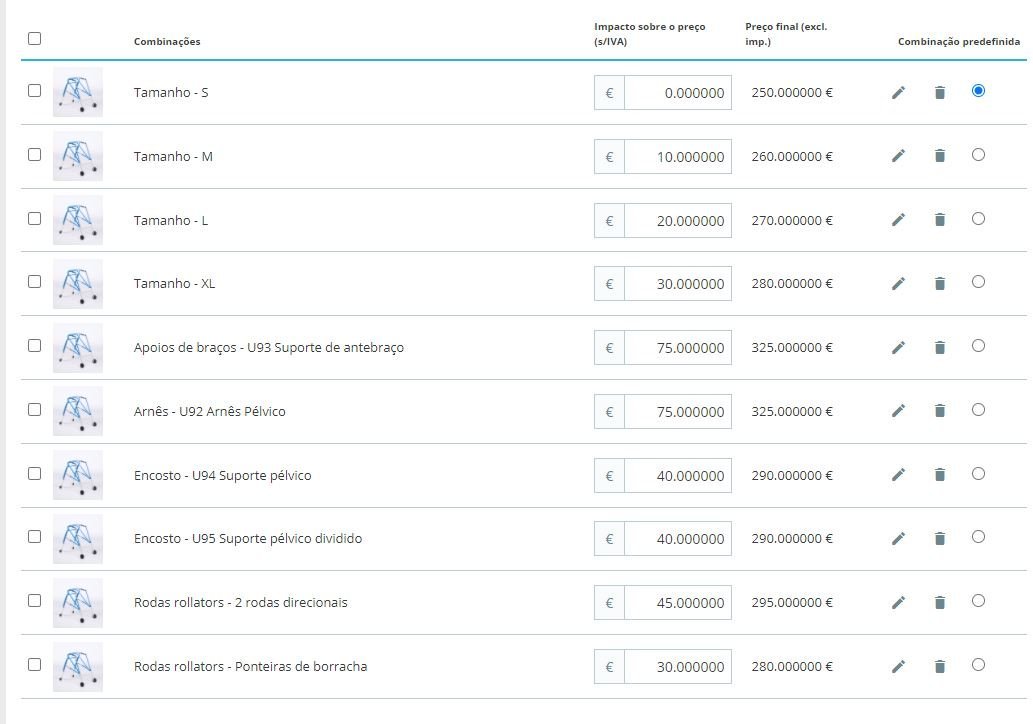The image size is (1033, 724).
Task: Set 2 rodas direcionais as default
Action: (978, 600)
